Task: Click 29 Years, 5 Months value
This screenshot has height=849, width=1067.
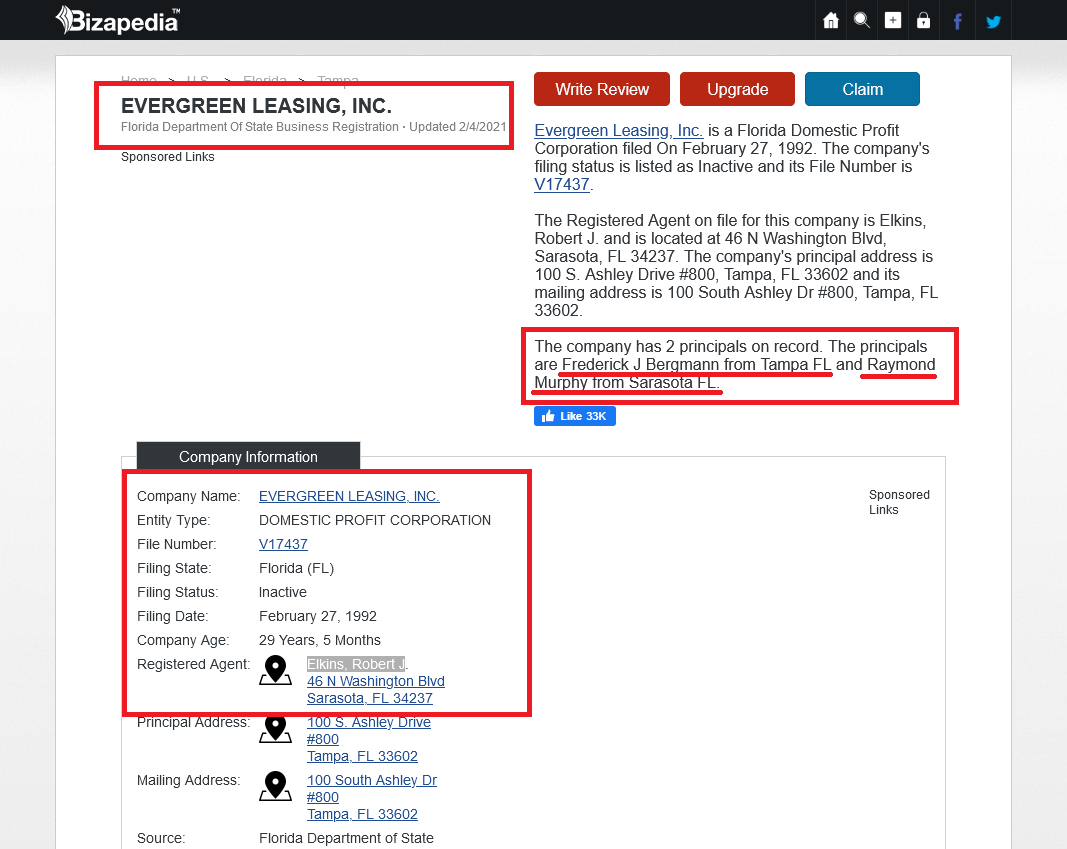Action: pos(320,640)
